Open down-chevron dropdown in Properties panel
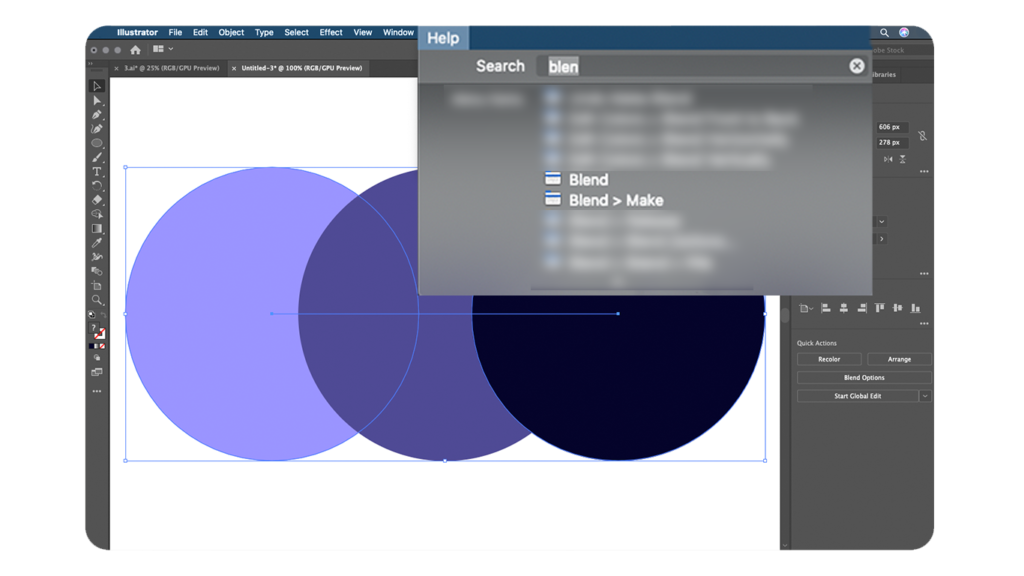1024x576 pixels. (882, 222)
